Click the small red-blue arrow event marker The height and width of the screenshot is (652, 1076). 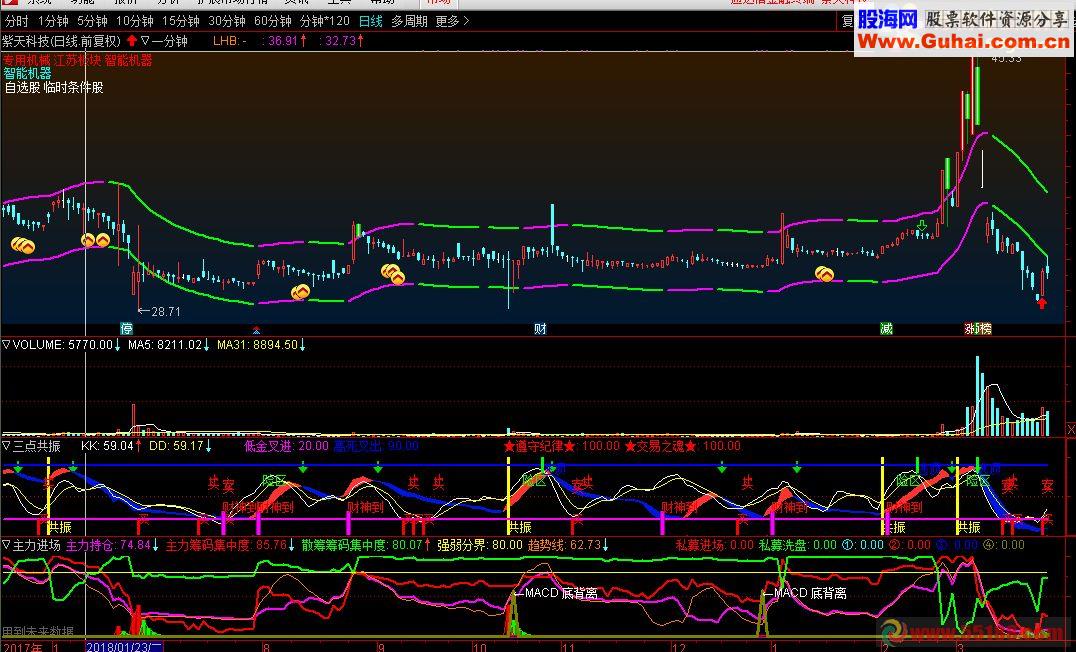click(x=257, y=329)
